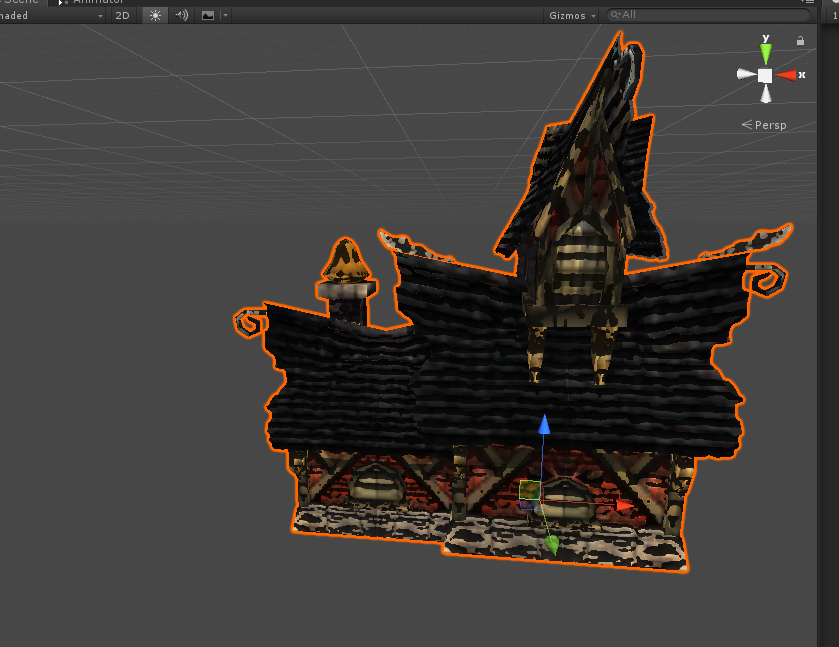This screenshot has height=647, width=839.
Task: Enable 2D view mode
Action: click(123, 16)
